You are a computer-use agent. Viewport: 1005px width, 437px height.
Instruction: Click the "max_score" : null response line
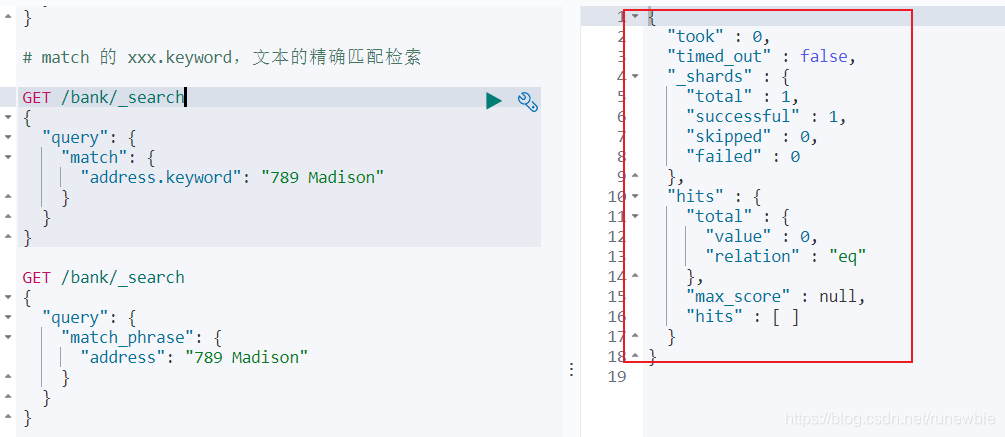coord(776,296)
